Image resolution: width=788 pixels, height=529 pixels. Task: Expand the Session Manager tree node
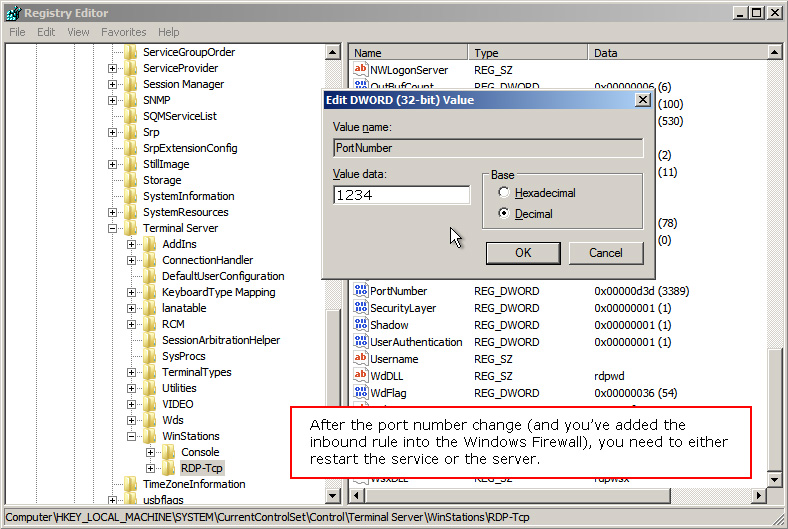[x=113, y=84]
